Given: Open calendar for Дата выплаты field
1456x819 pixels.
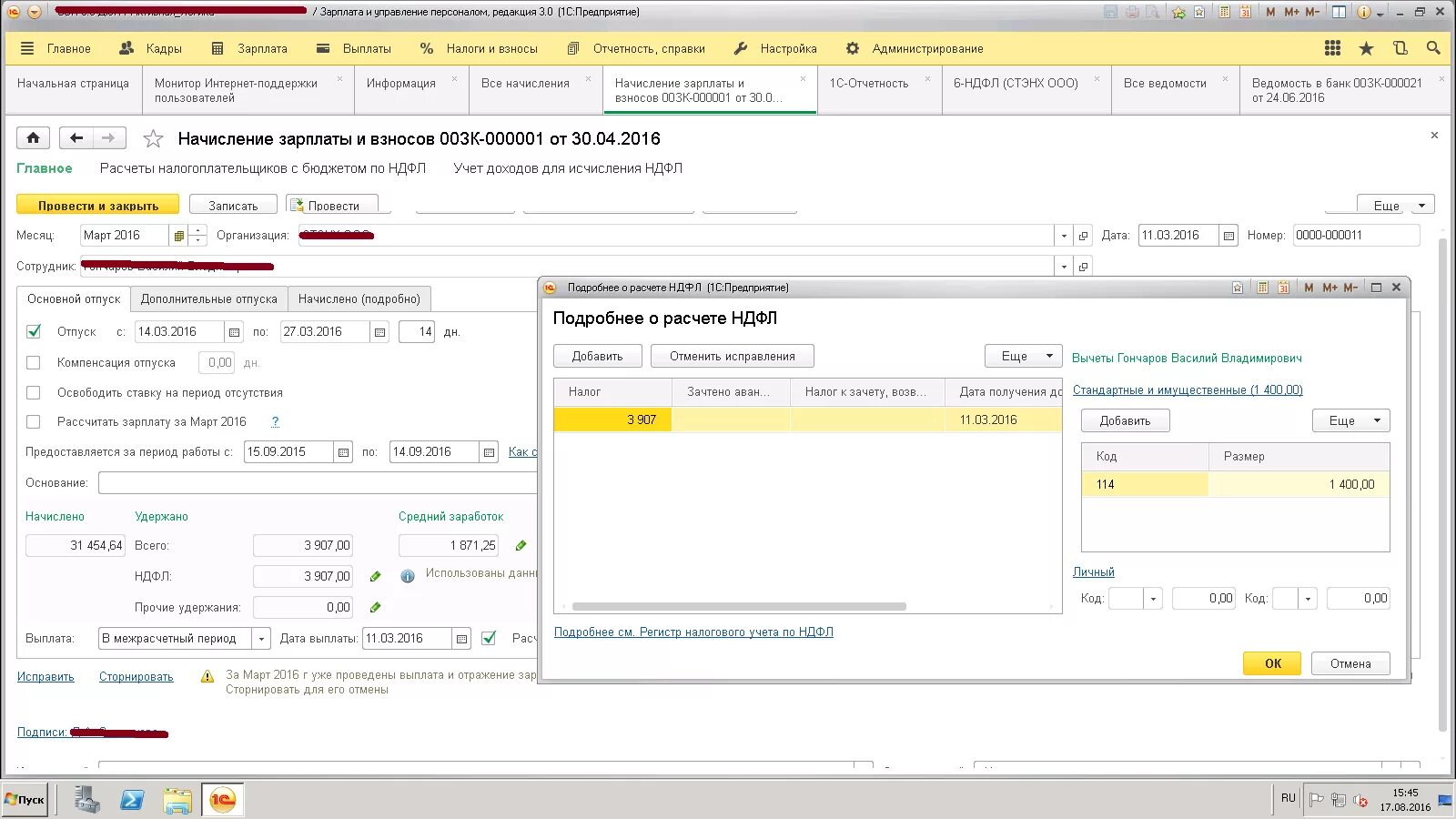Looking at the screenshot, I should coord(461,639).
